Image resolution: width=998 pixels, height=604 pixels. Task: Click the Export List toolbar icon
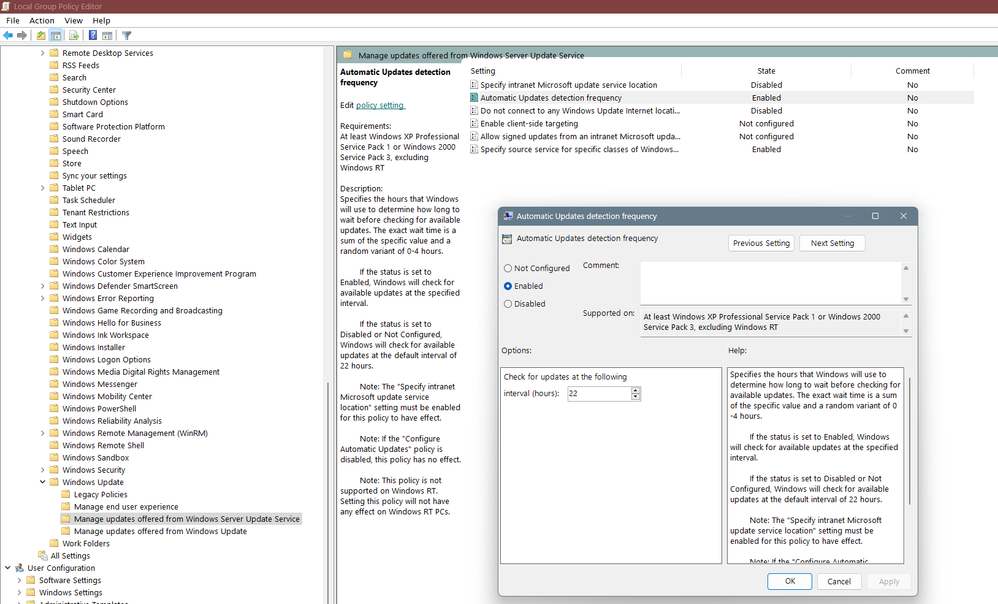pos(74,36)
